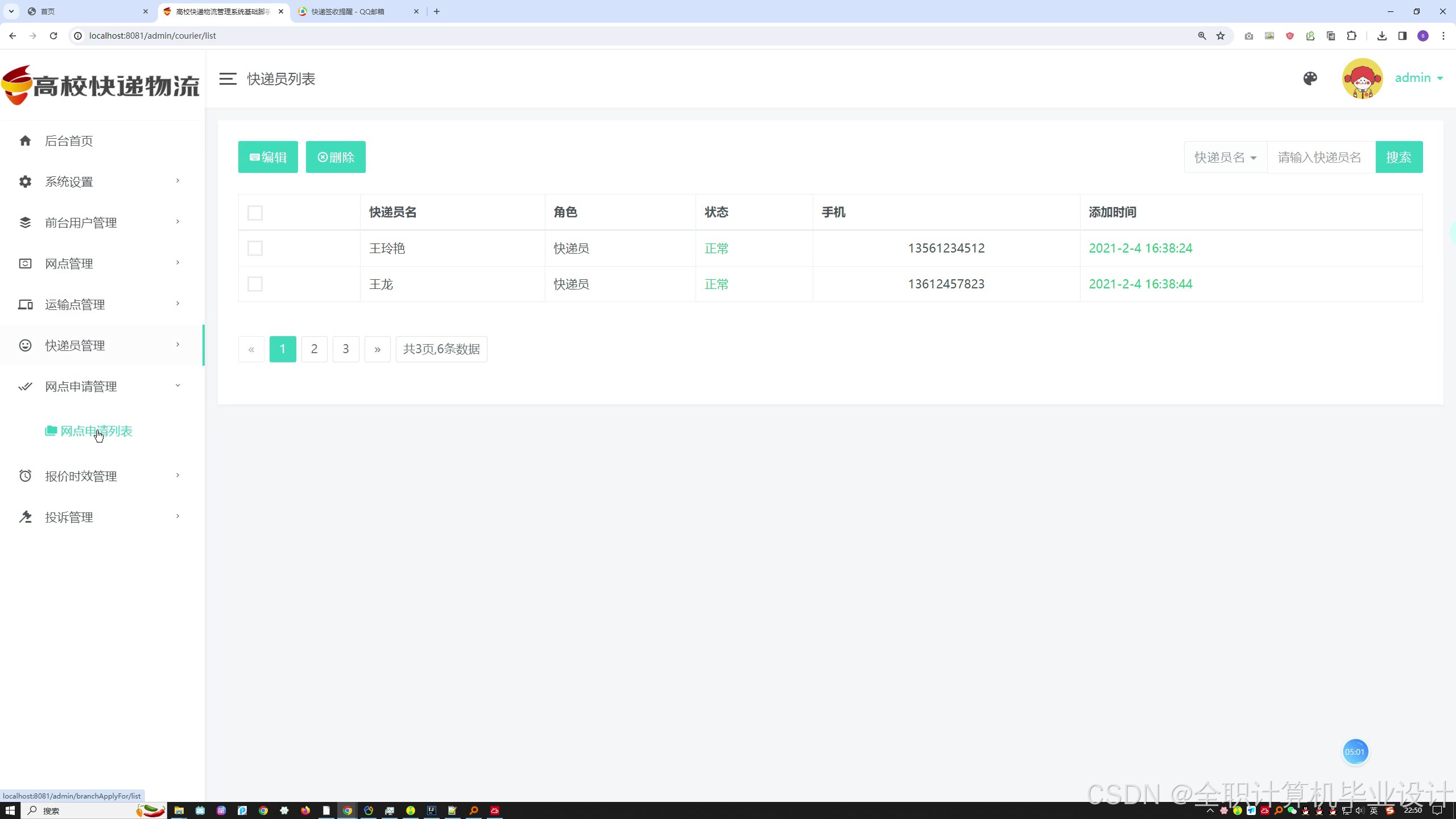1456x819 pixels.
Task: Click the 请输入快递员名 search input
Action: (1321, 157)
